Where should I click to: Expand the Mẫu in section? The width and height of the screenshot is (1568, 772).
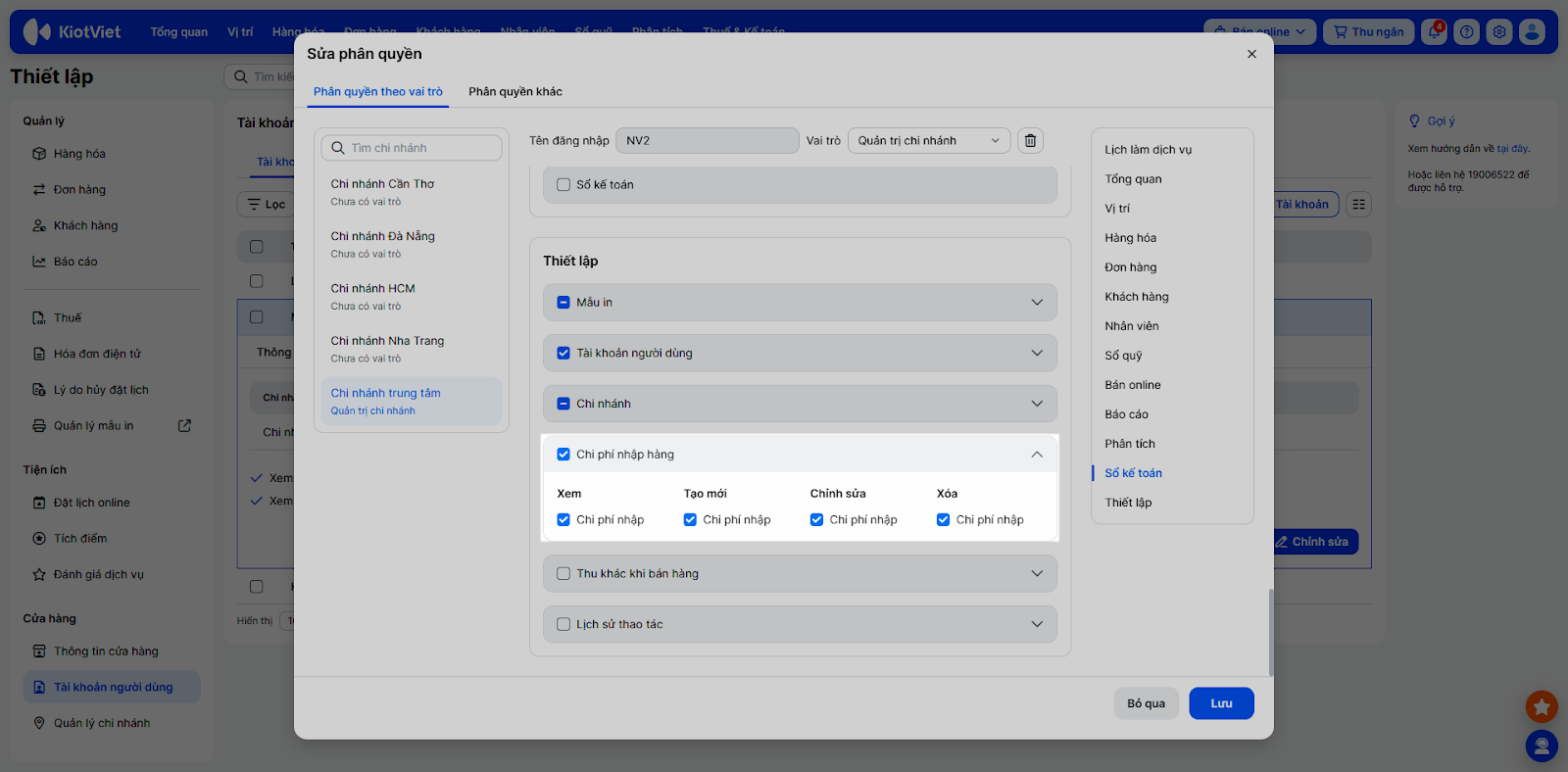pos(1037,303)
